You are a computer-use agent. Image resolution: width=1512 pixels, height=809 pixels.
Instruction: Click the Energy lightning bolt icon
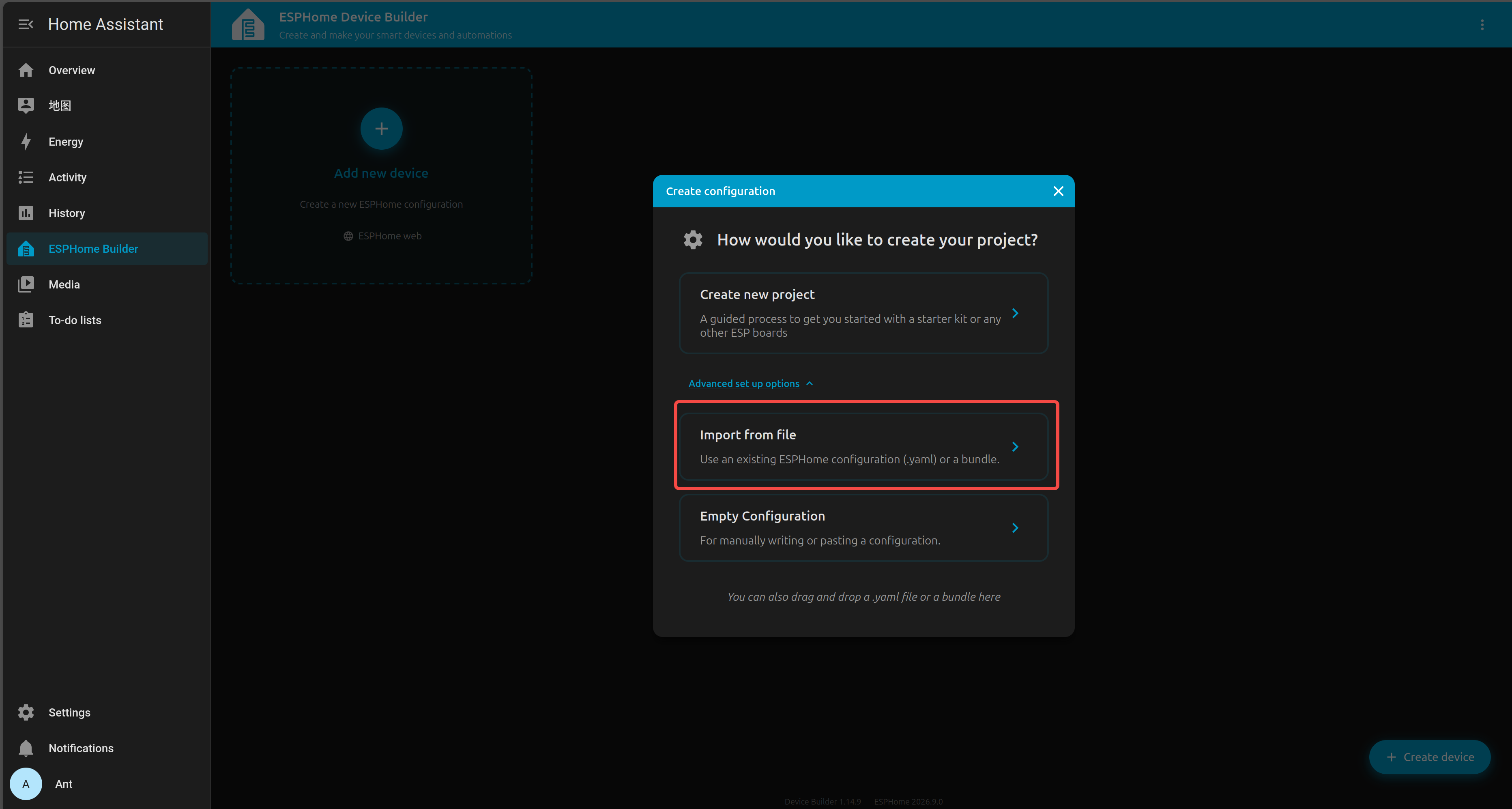(26, 142)
